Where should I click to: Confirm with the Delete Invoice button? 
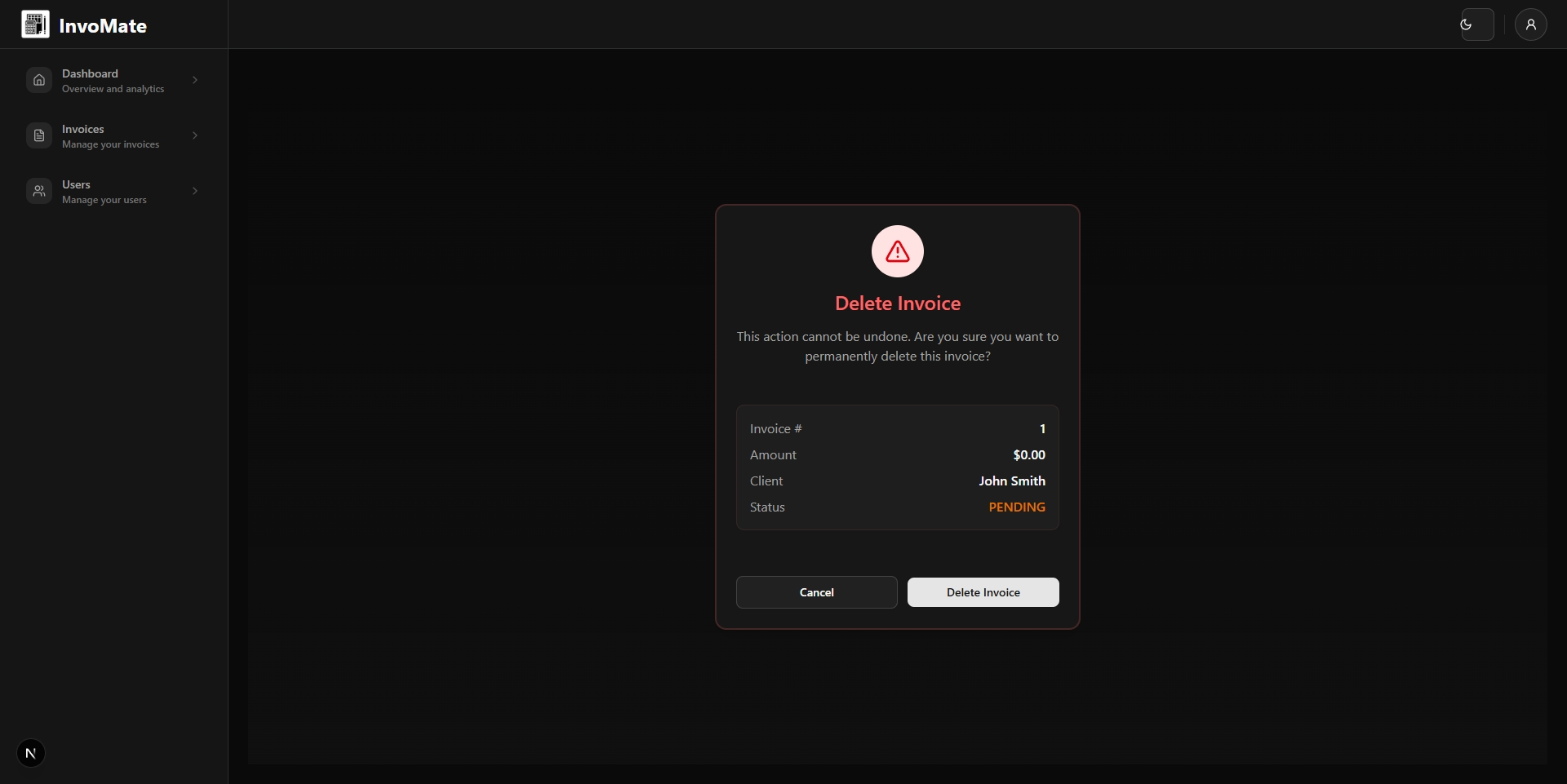tap(983, 592)
